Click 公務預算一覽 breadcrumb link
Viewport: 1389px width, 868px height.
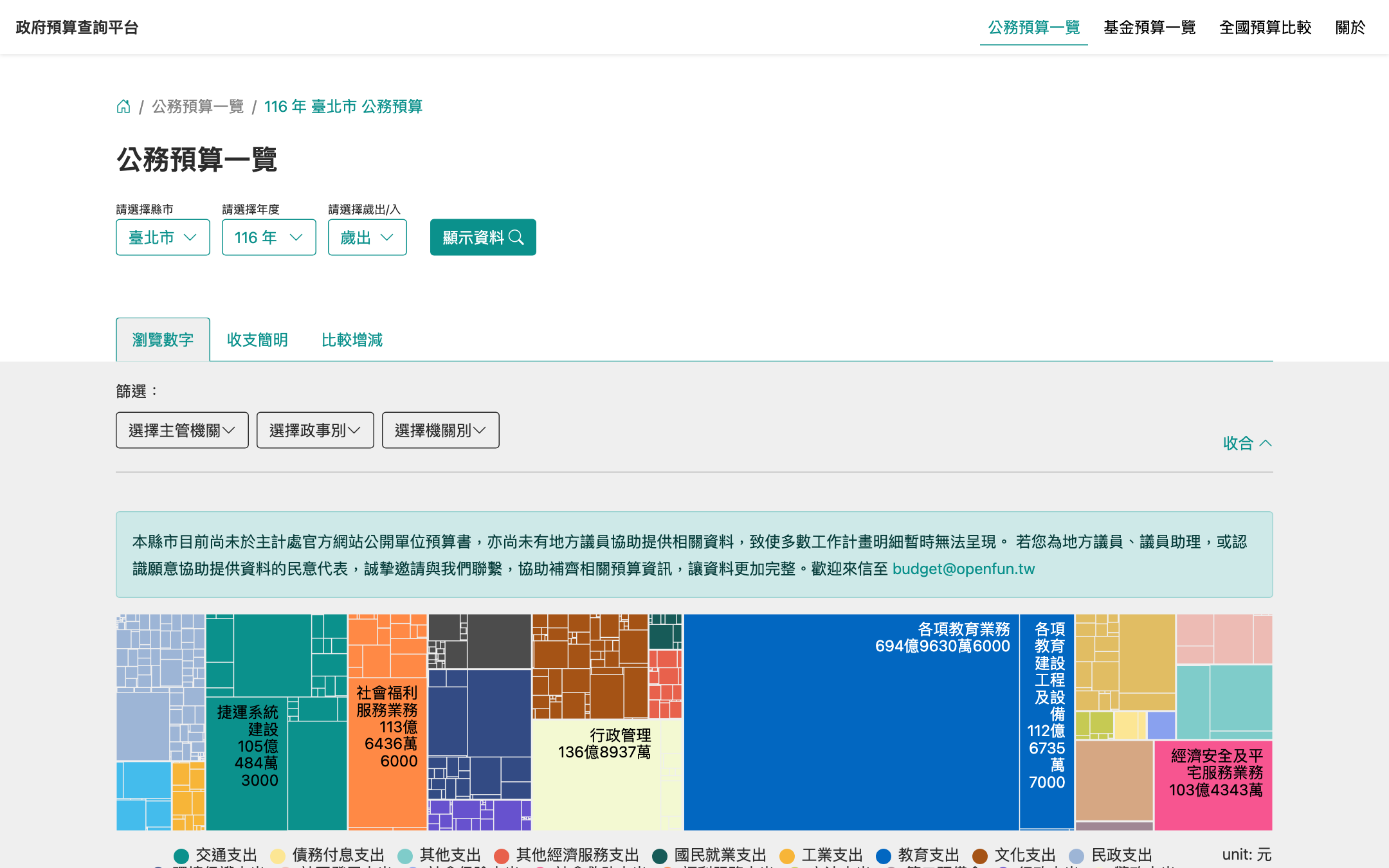[197, 106]
